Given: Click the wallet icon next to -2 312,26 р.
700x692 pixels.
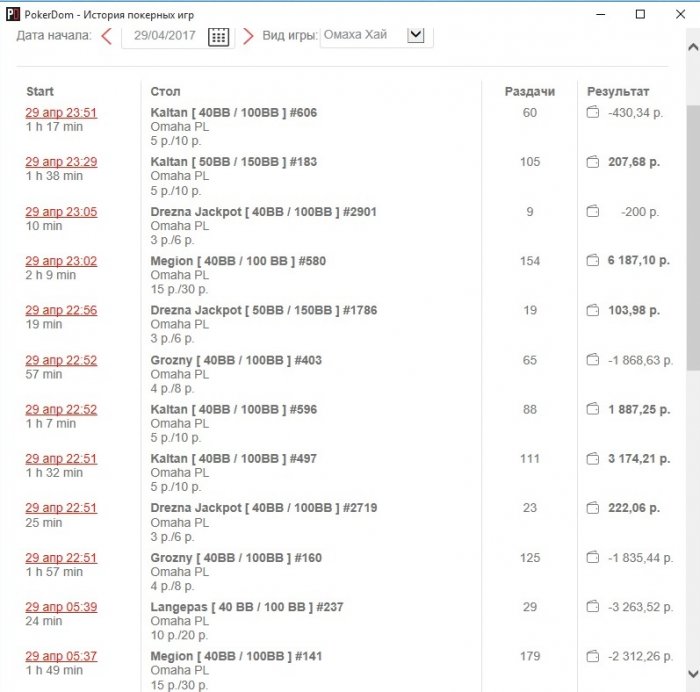Looking at the screenshot, I should point(592,656).
